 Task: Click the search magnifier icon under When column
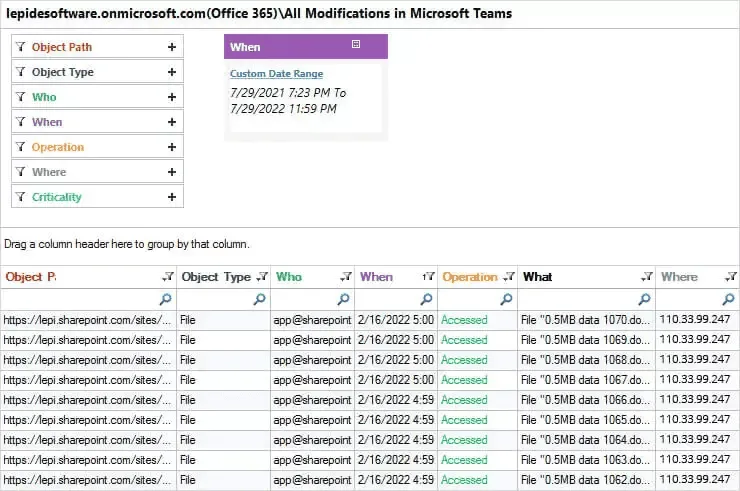(427, 299)
